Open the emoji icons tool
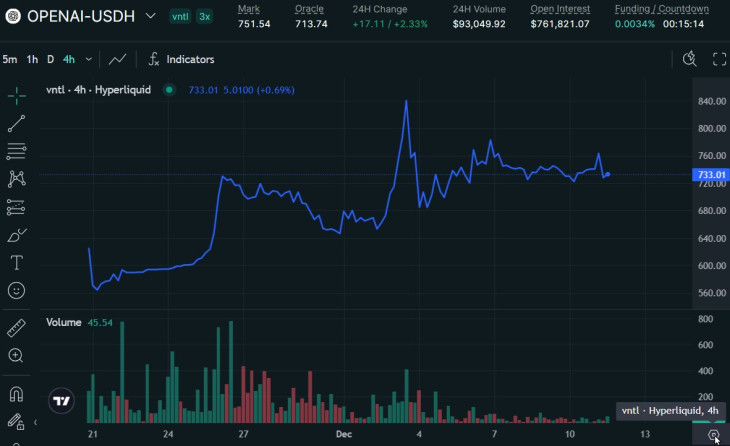The width and height of the screenshot is (730, 446). click(x=17, y=291)
